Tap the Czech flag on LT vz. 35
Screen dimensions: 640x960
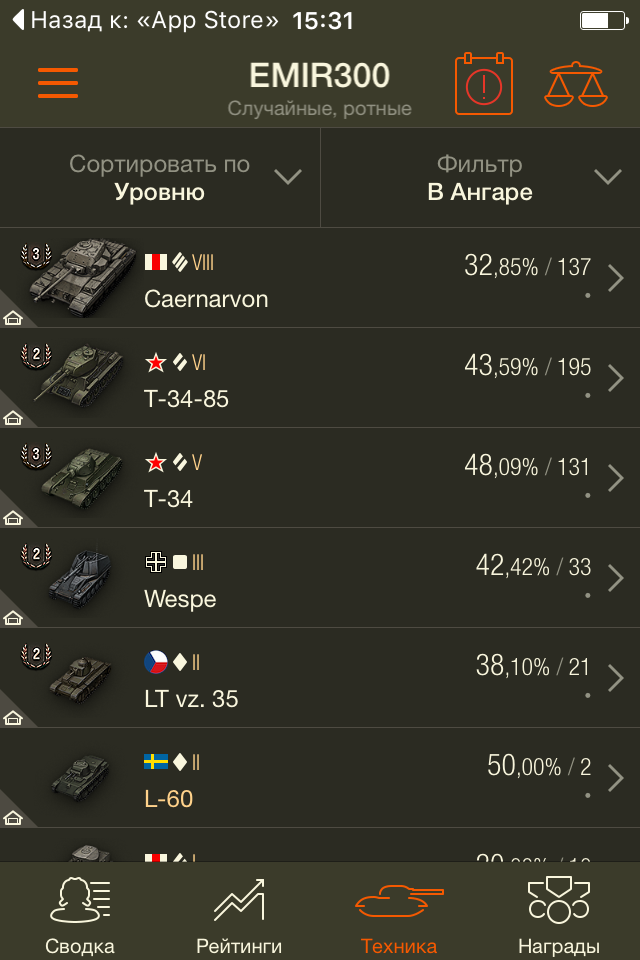point(155,662)
